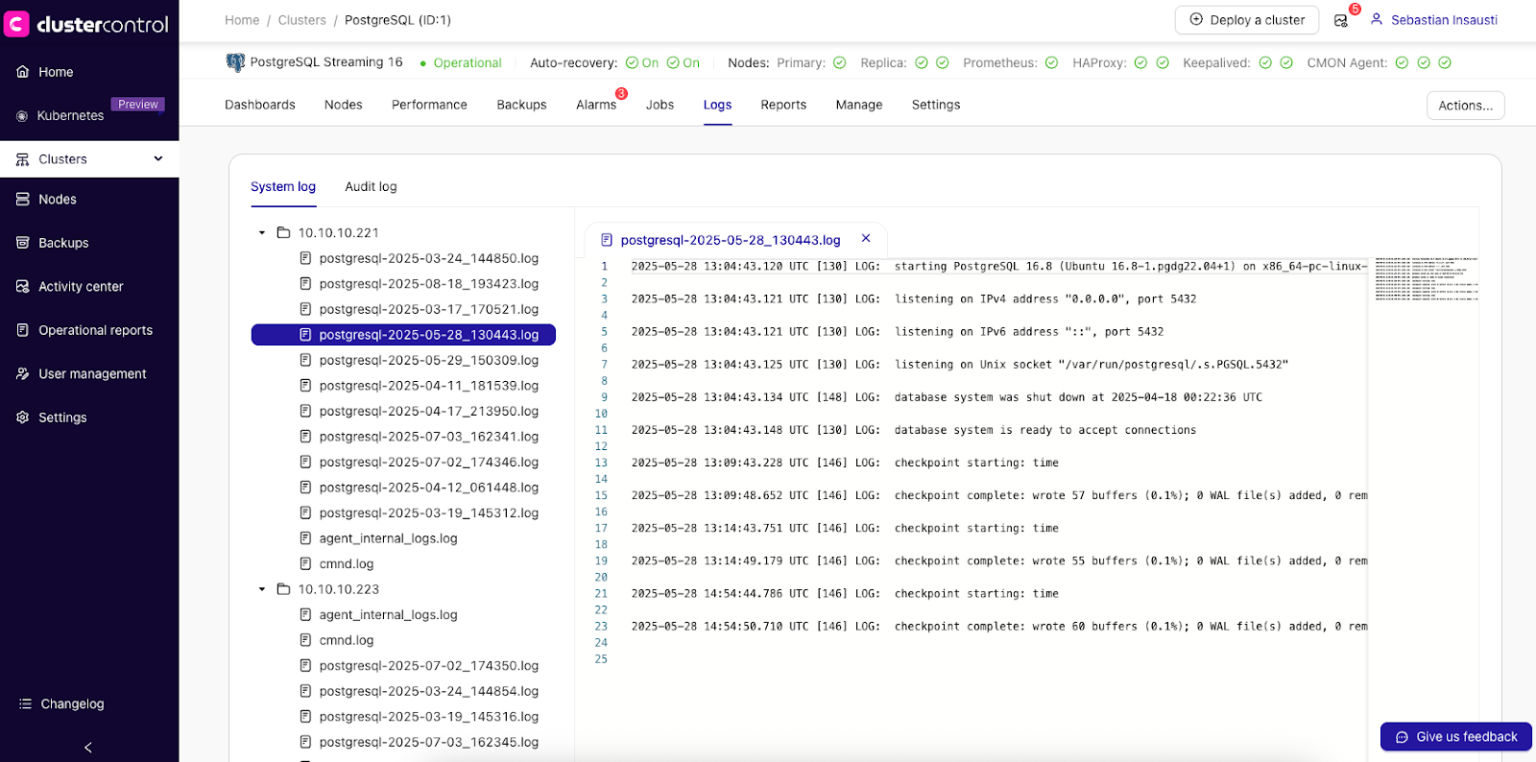Screen dimensions: 1536x762
Task: Collapse the Clusters sidebar chevron
Action: [157, 158]
